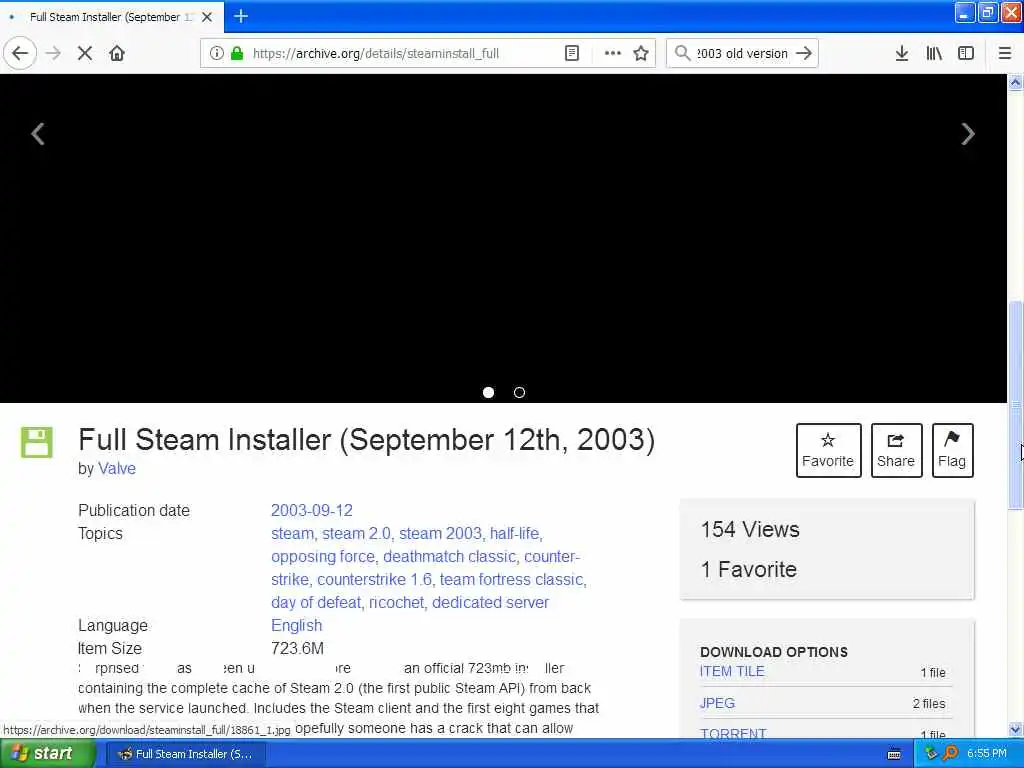Select first carousel dot

pyautogui.click(x=488, y=392)
